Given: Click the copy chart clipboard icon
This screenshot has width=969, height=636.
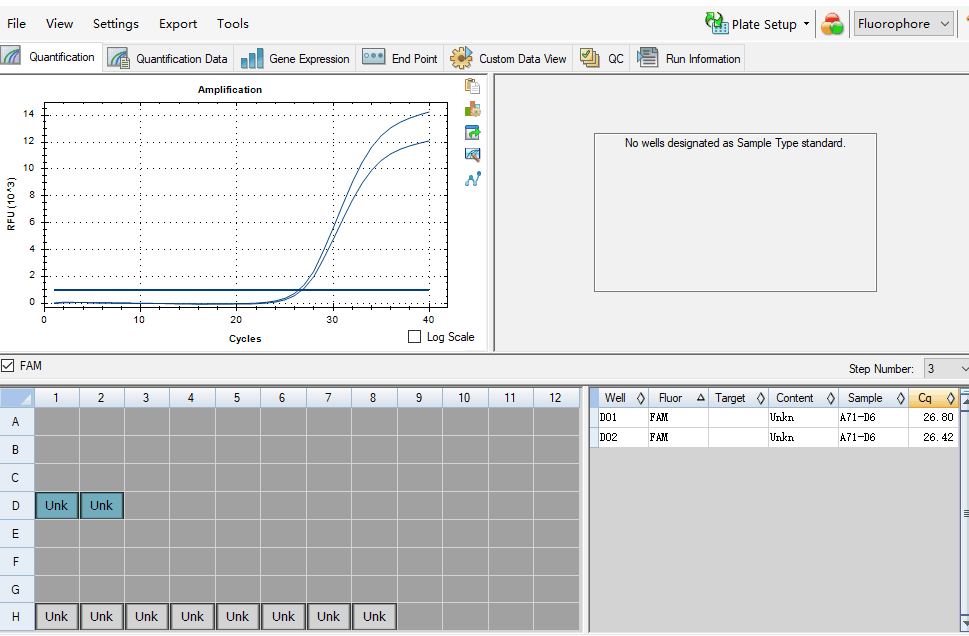Looking at the screenshot, I should pos(473,86).
